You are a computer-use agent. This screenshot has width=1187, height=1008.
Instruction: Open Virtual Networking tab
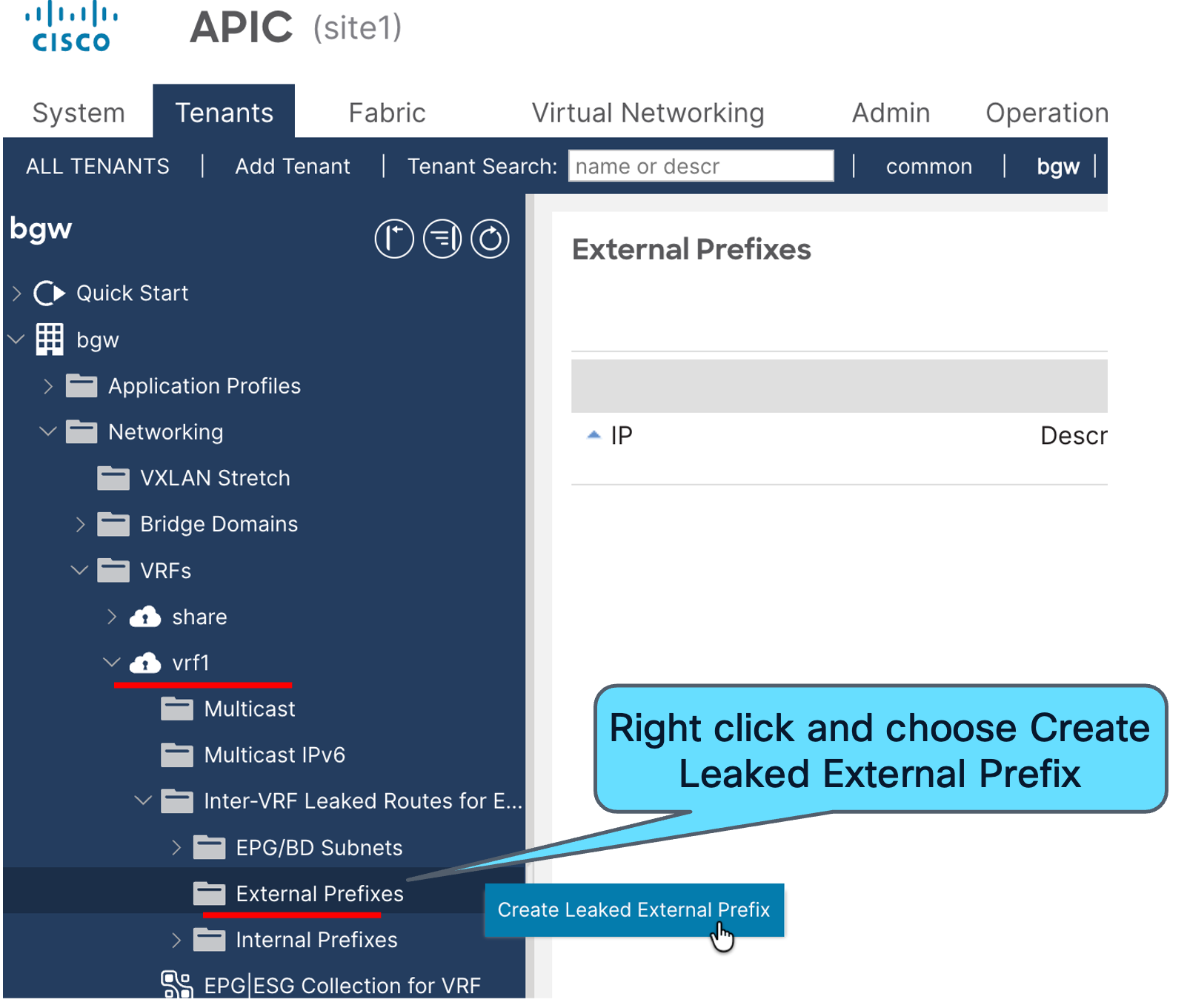648,113
